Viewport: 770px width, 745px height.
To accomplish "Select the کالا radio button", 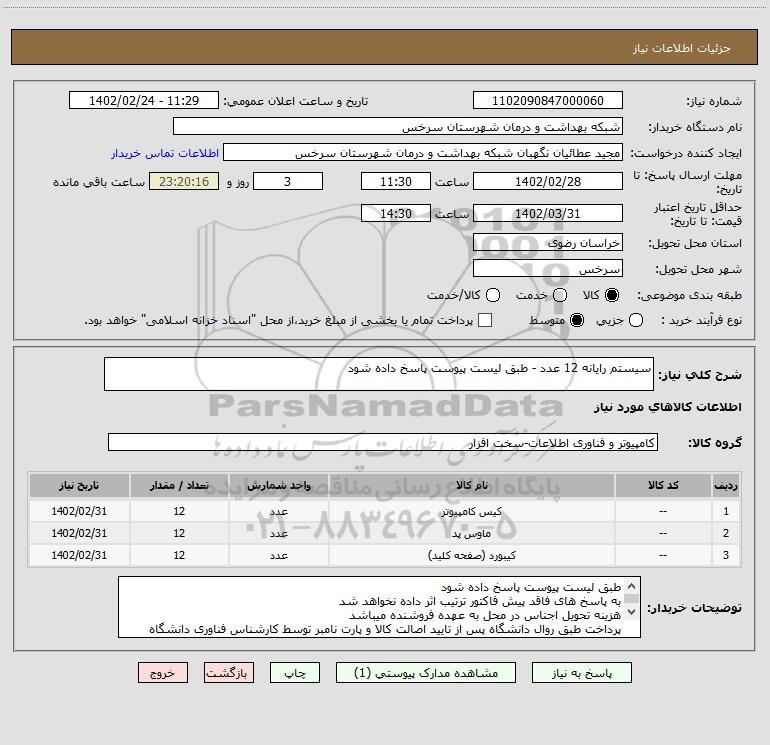I will (612, 295).
